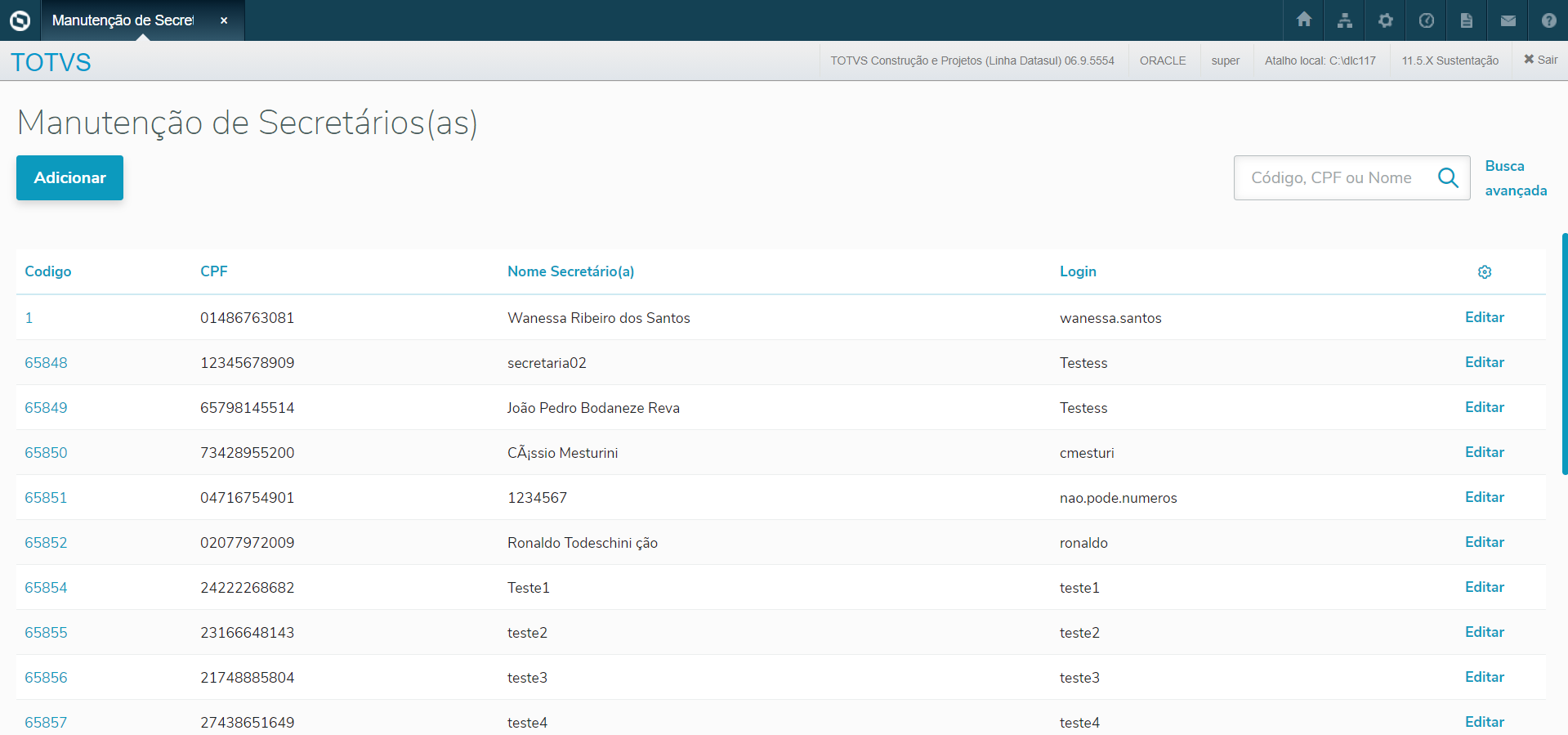Screen dimensions: 1568x735
Task: Edit the teste3 row
Action: pyautogui.click(x=1485, y=677)
